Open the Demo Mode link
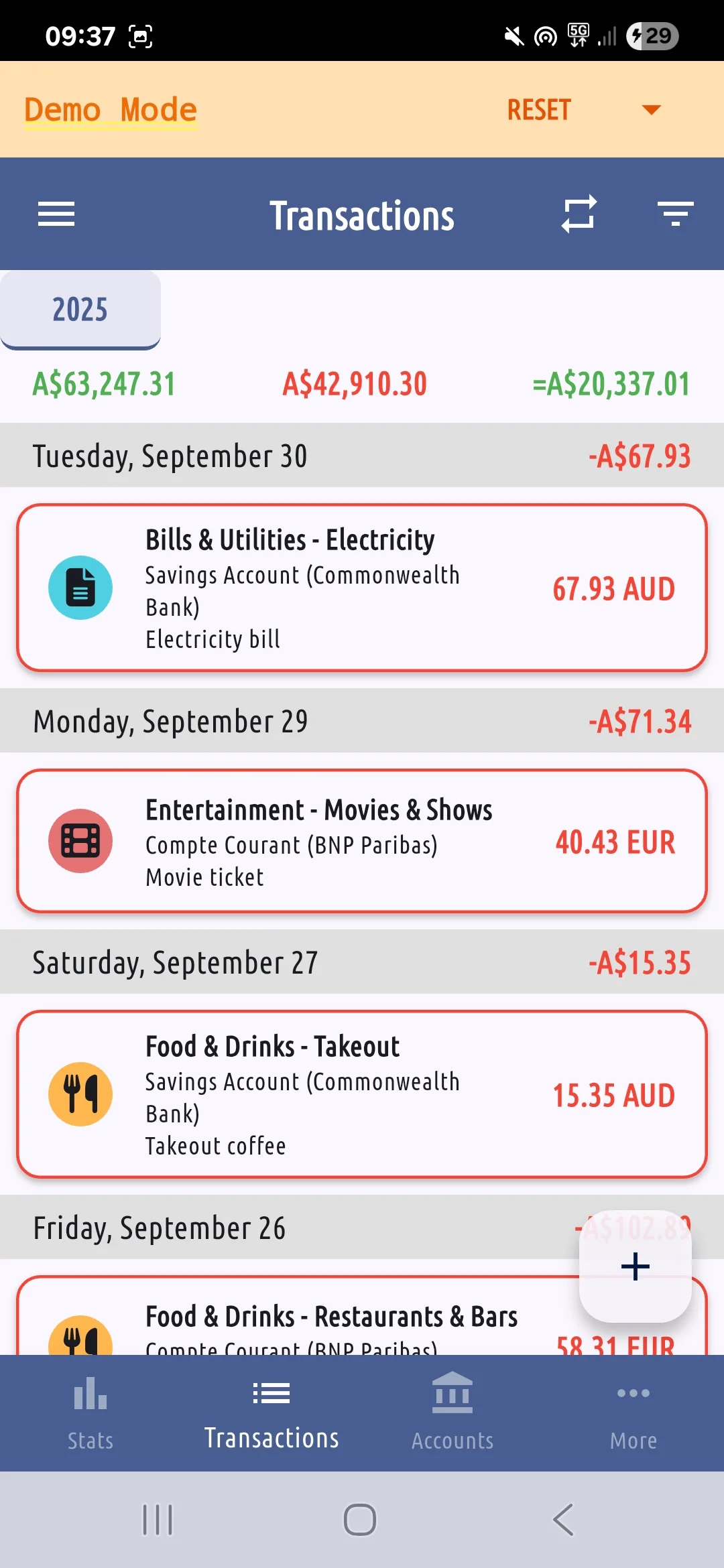Image resolution: width=724 pixels, height=1568 pixels. click(111, 110)
